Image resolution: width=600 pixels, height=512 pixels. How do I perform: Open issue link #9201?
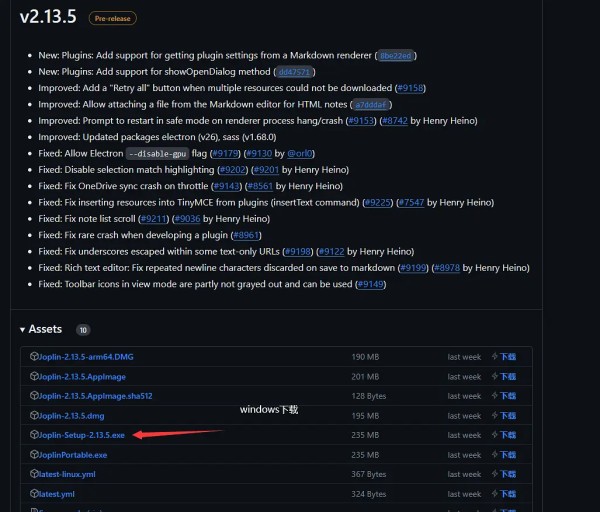266,170
